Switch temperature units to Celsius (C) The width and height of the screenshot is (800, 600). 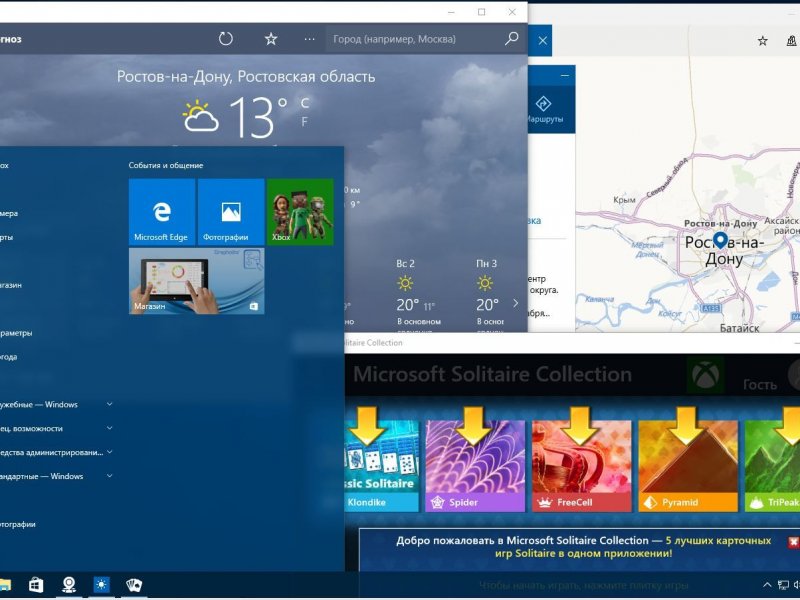[x=305, y=103]
